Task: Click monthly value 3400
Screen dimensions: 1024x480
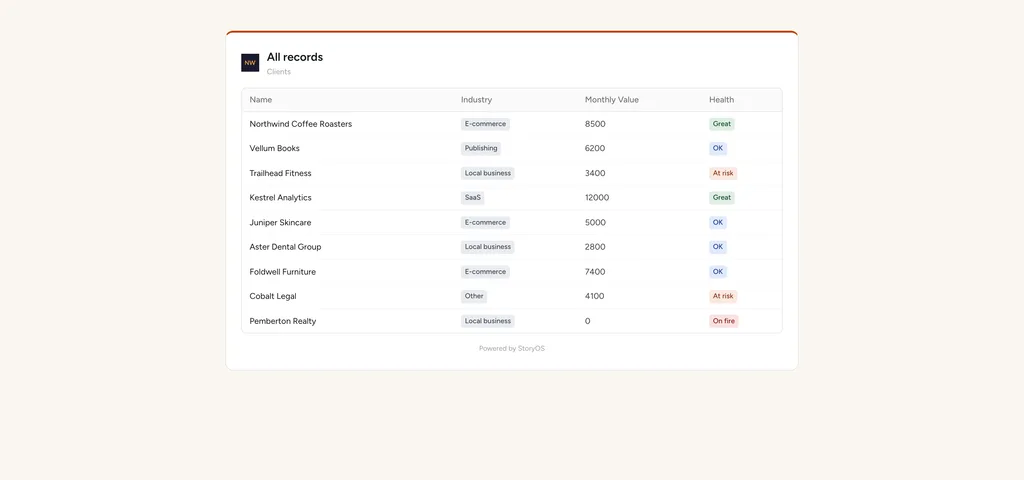Action: coord(595,173)
